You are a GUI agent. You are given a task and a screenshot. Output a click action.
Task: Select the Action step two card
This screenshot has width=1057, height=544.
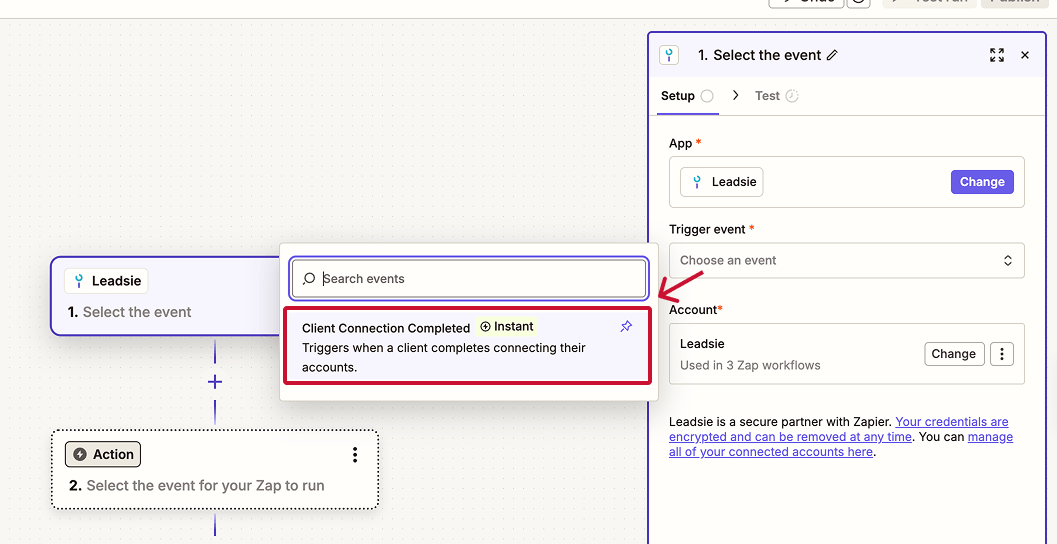[215, 469]
